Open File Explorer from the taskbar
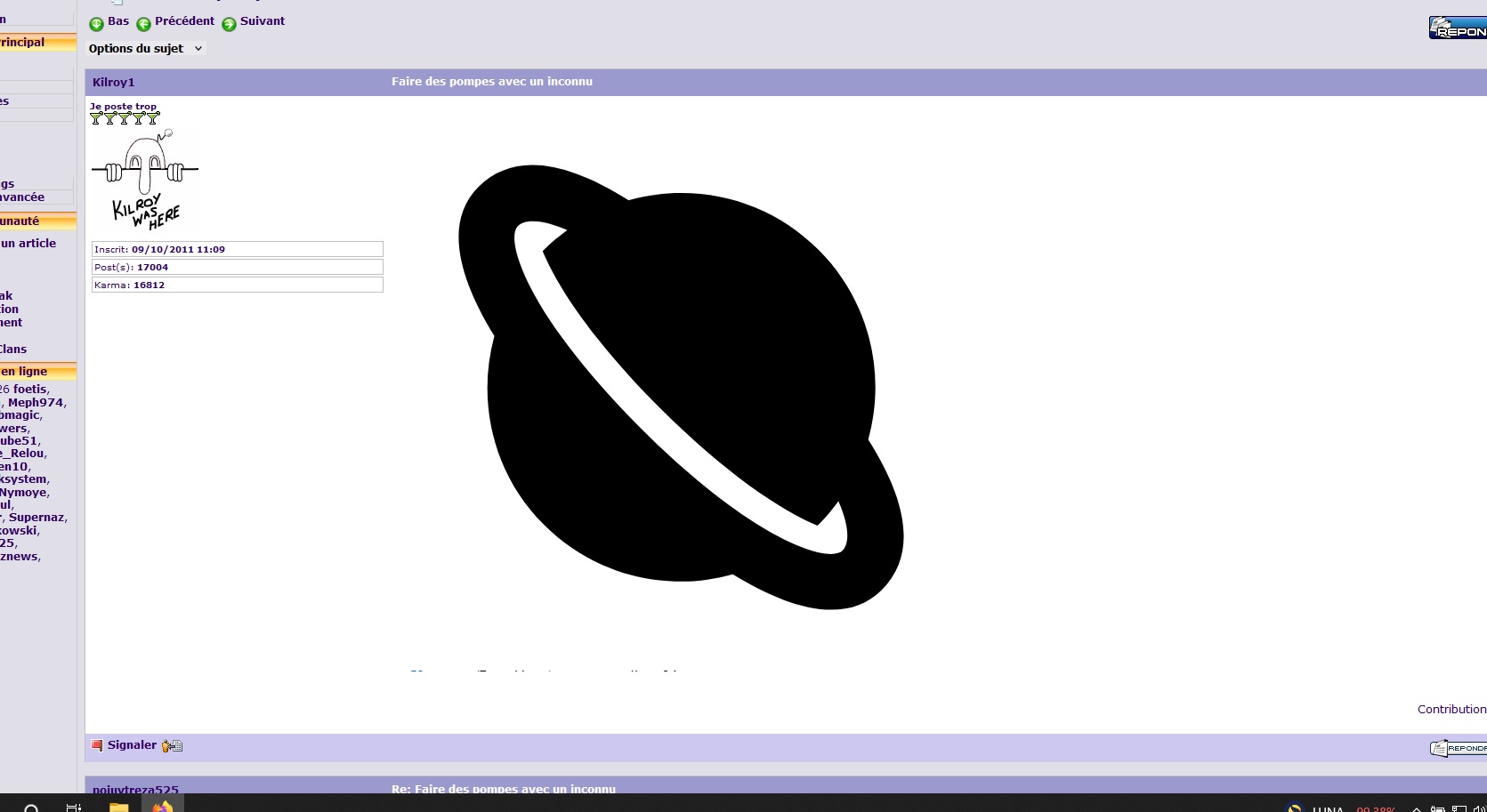This screenshot has height=812, width=1487. (118, 806)
